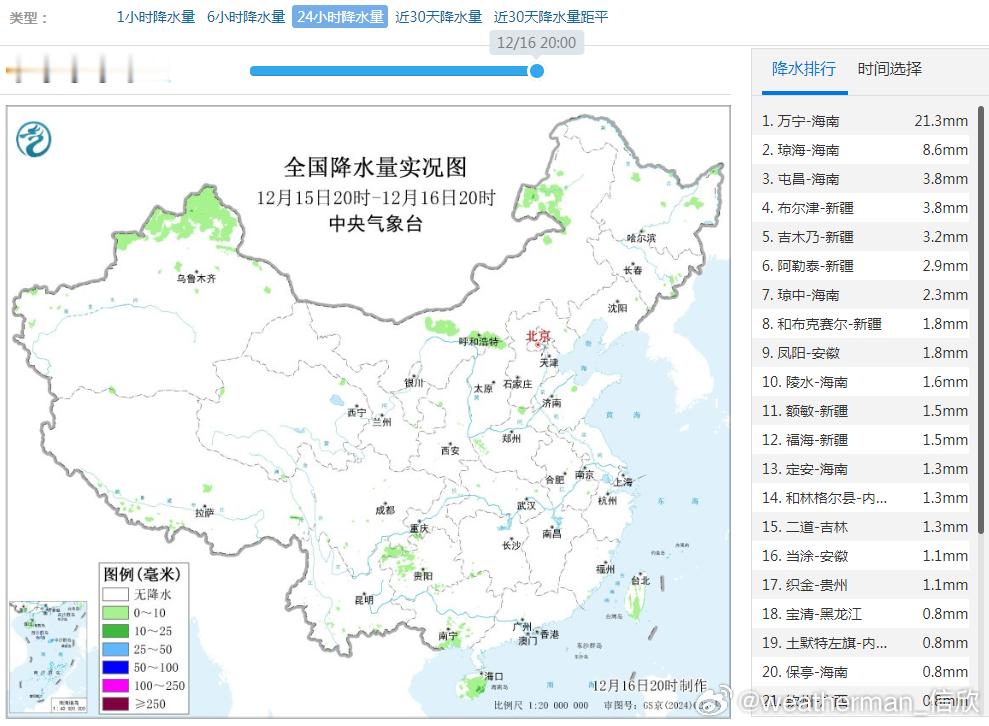
Task: Select ranking entry 保亭-海南 0.8mm
Action: (x=860, y=671)
